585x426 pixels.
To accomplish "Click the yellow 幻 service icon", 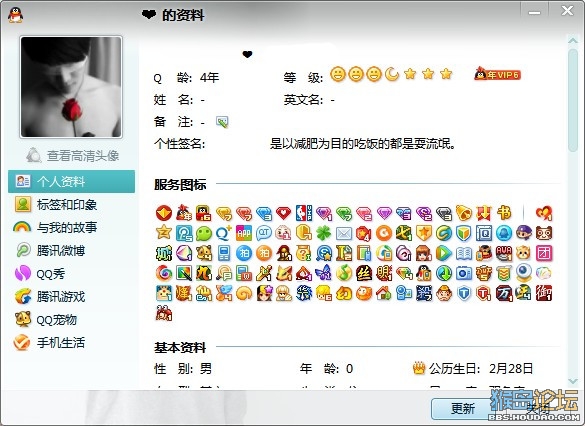I will 344,294.
